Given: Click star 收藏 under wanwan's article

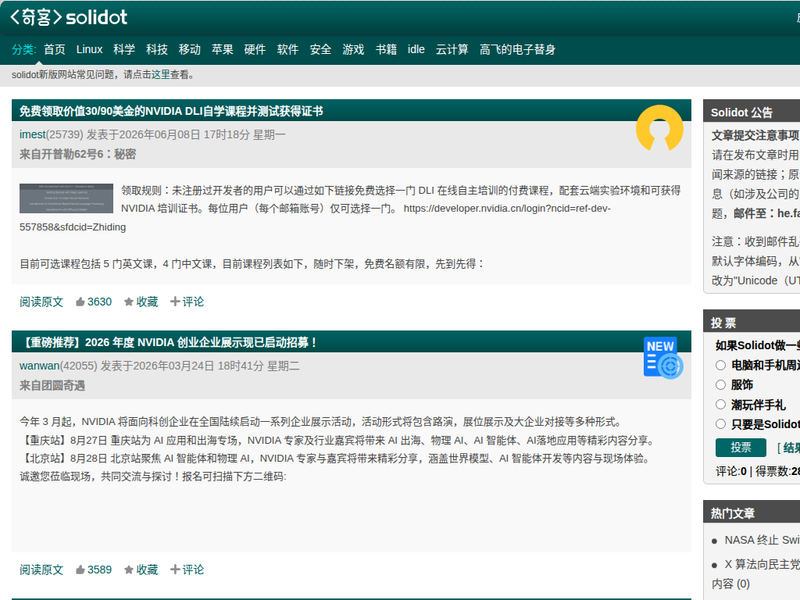Looking at the screenshot, I should pos(141,570).
